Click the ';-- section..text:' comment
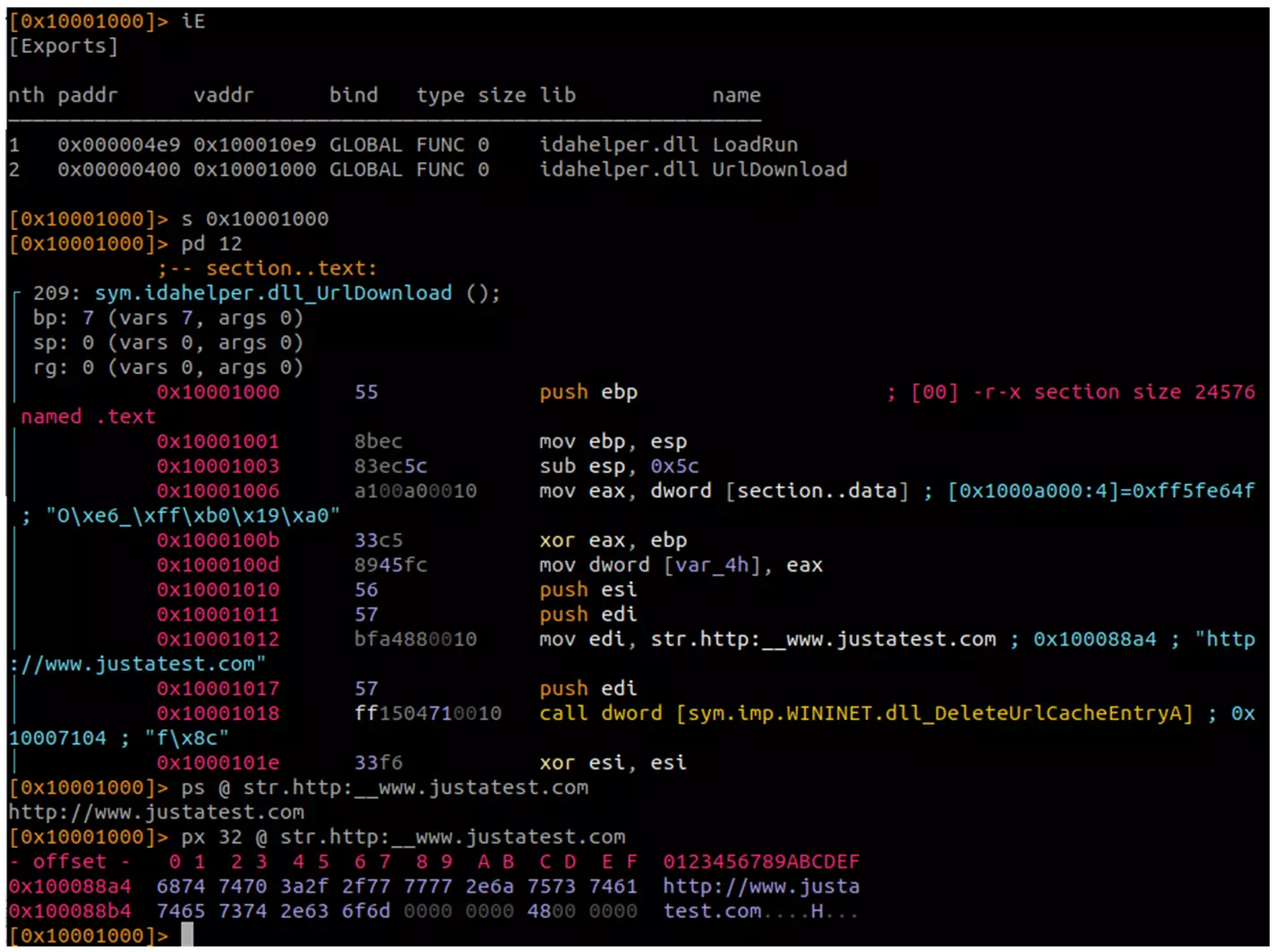 [x=267, y=269]
